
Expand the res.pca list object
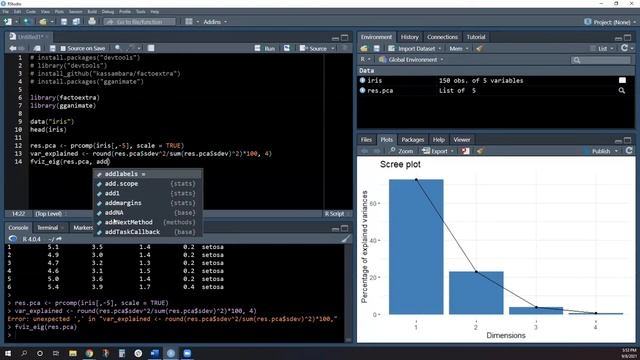coord(362,90)
